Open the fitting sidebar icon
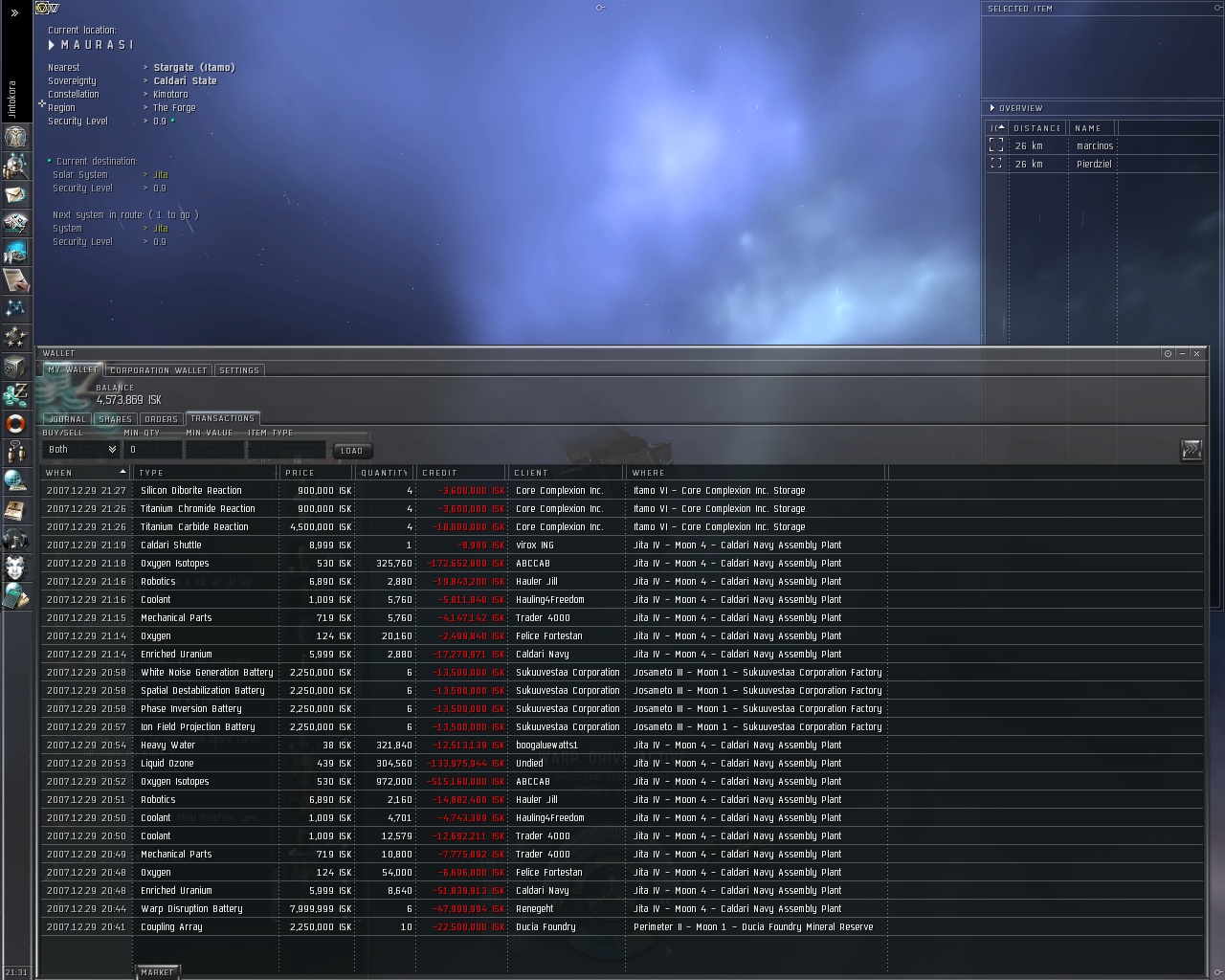 coord(15,223)
